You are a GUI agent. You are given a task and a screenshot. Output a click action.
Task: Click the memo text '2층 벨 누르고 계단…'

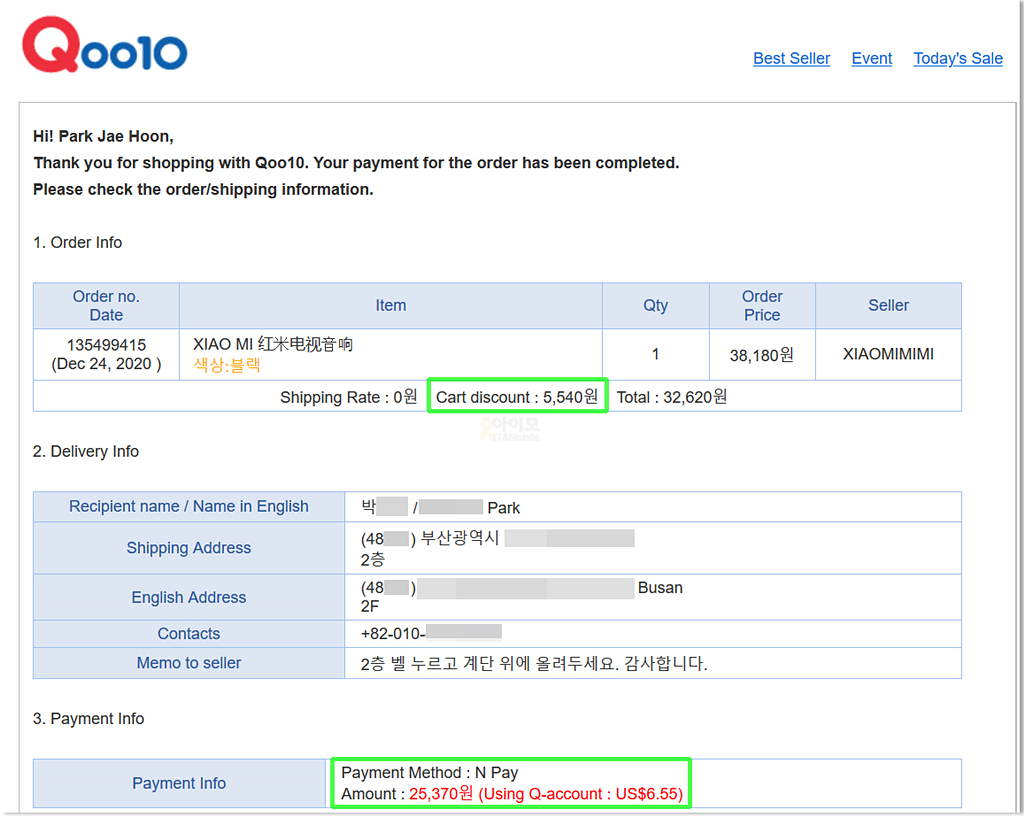point(534,664)
